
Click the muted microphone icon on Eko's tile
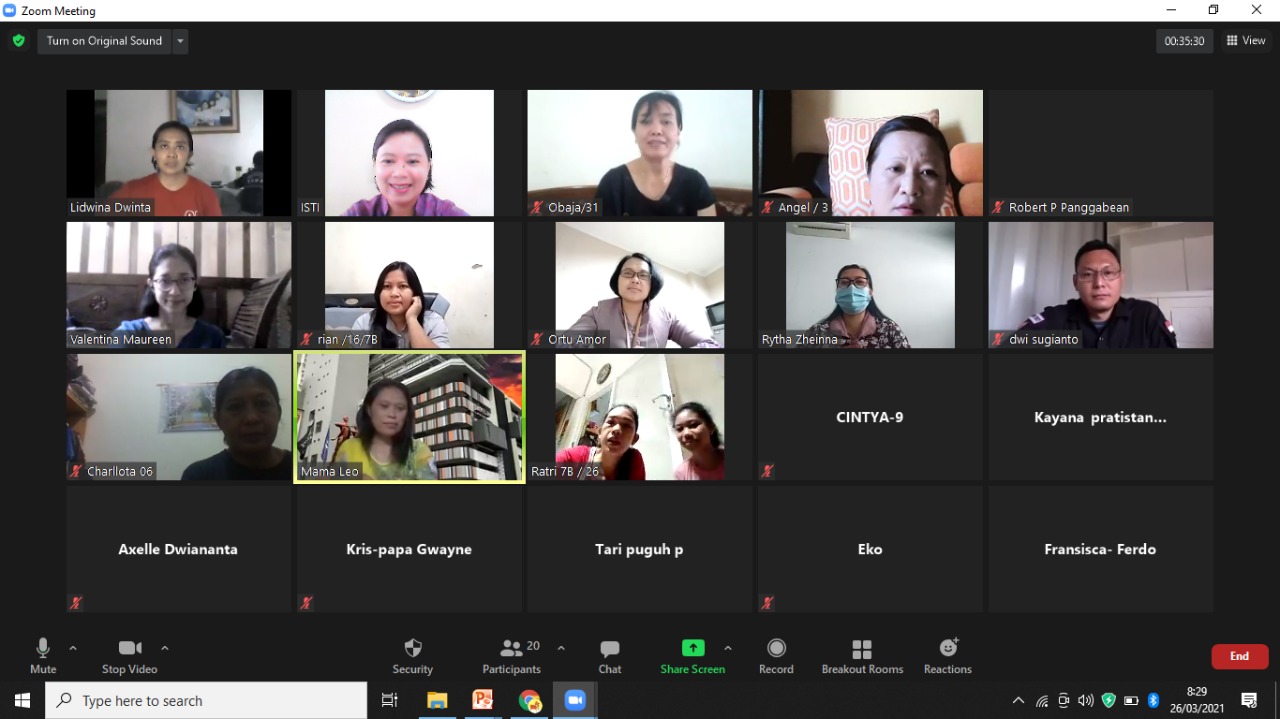pyautogui.click(x=767, y=603)
